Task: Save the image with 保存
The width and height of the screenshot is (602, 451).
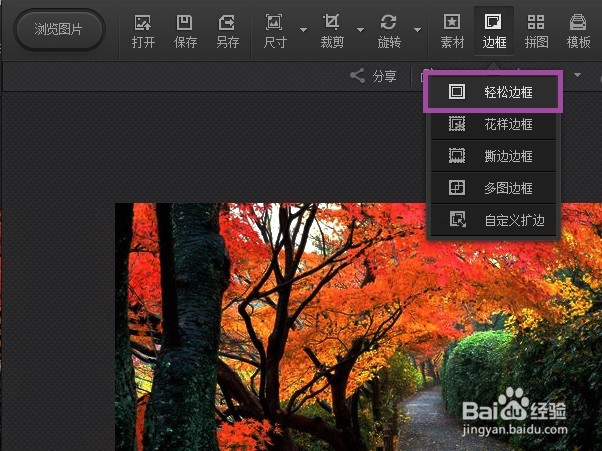Action: (185, 31)
